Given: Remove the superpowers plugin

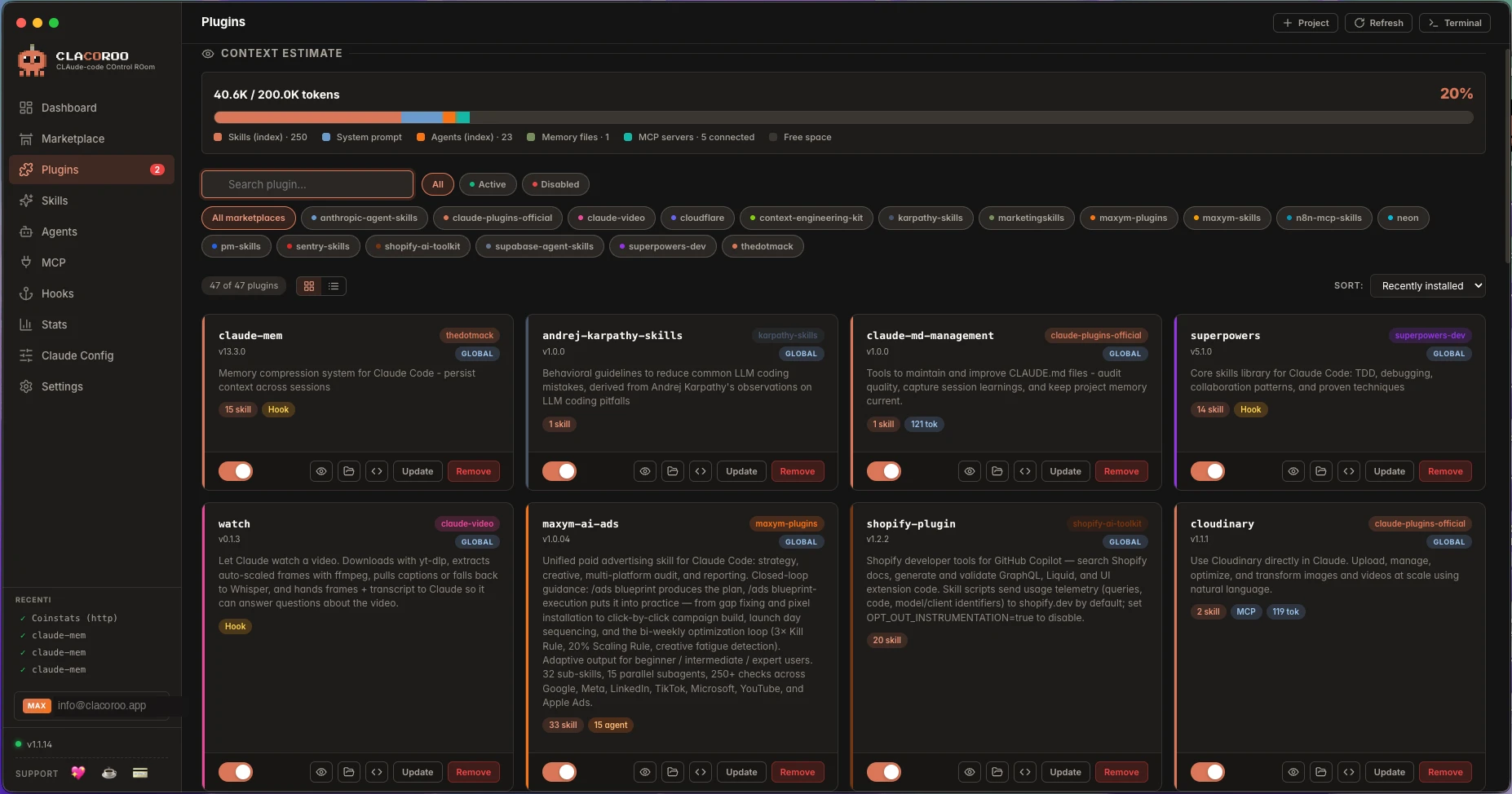Looking at the screenshot, I should [x=1445, y=471].
